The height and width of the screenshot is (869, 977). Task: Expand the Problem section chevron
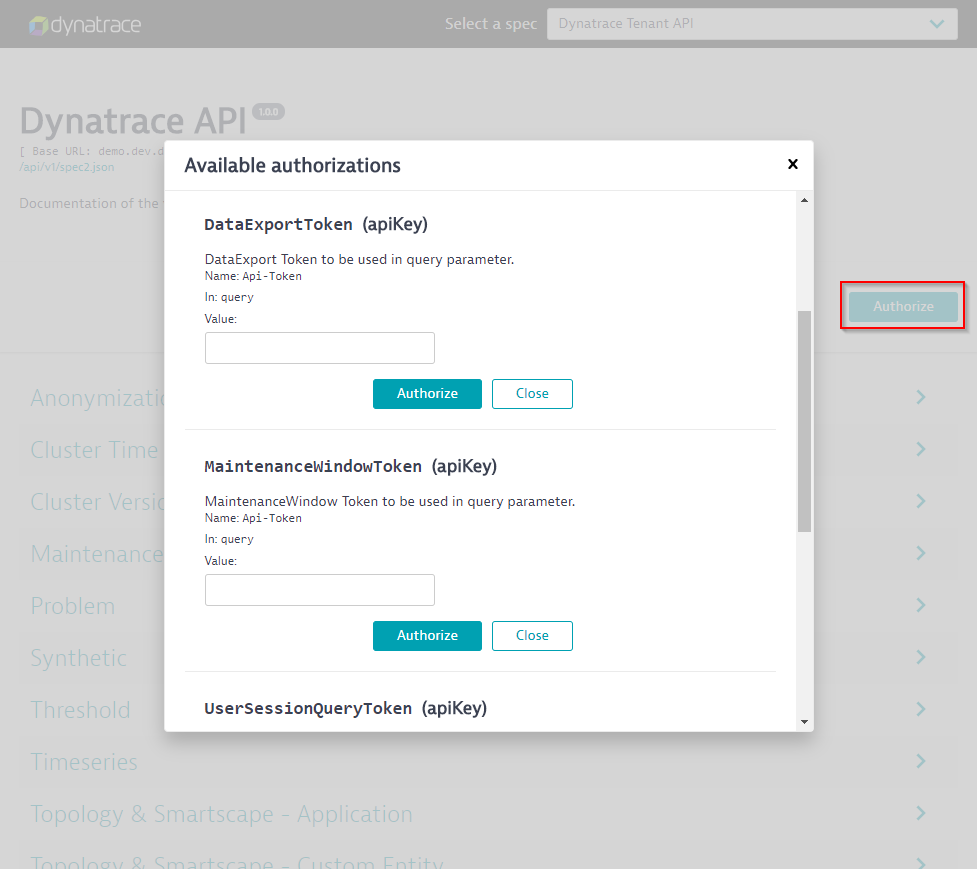pos(920,605)
